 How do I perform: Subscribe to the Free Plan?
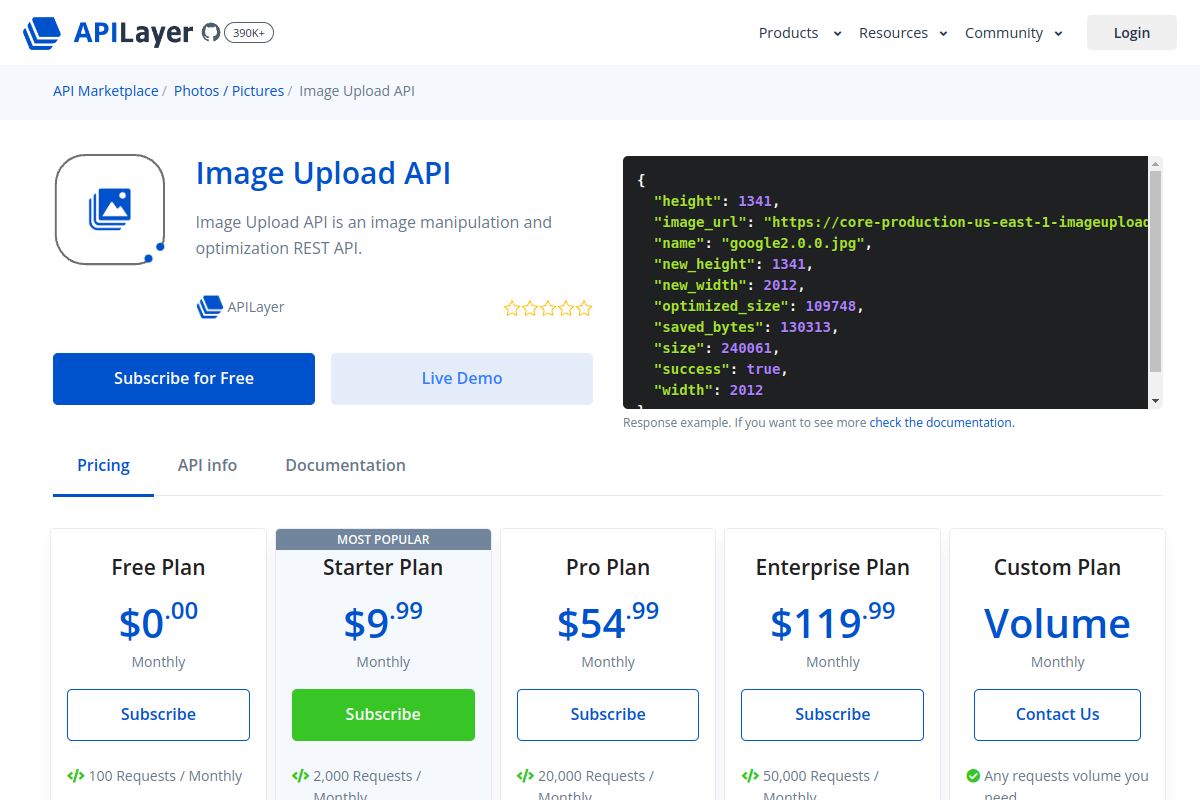point(158,715)
